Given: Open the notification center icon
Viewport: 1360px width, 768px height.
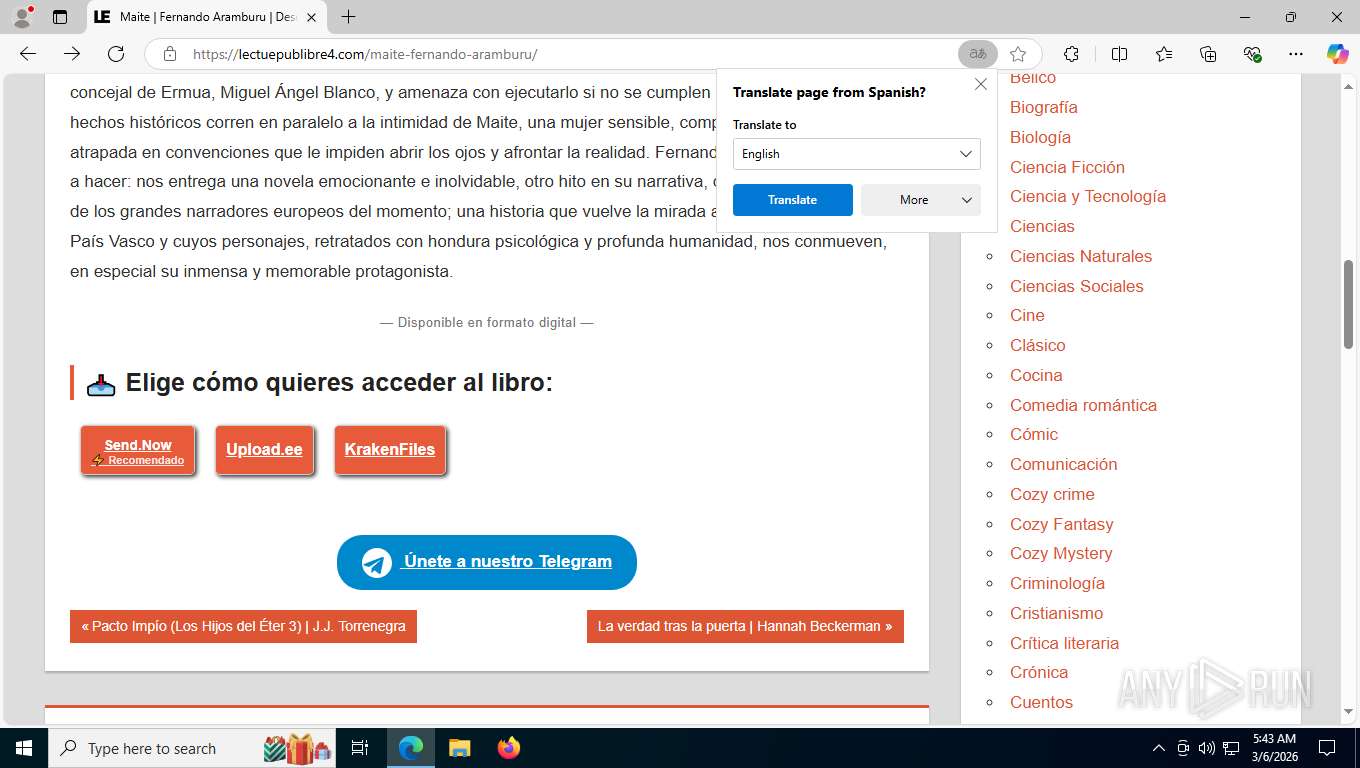Looking at the screenshot, I should pyautogui.click(x=1327, y=748).
